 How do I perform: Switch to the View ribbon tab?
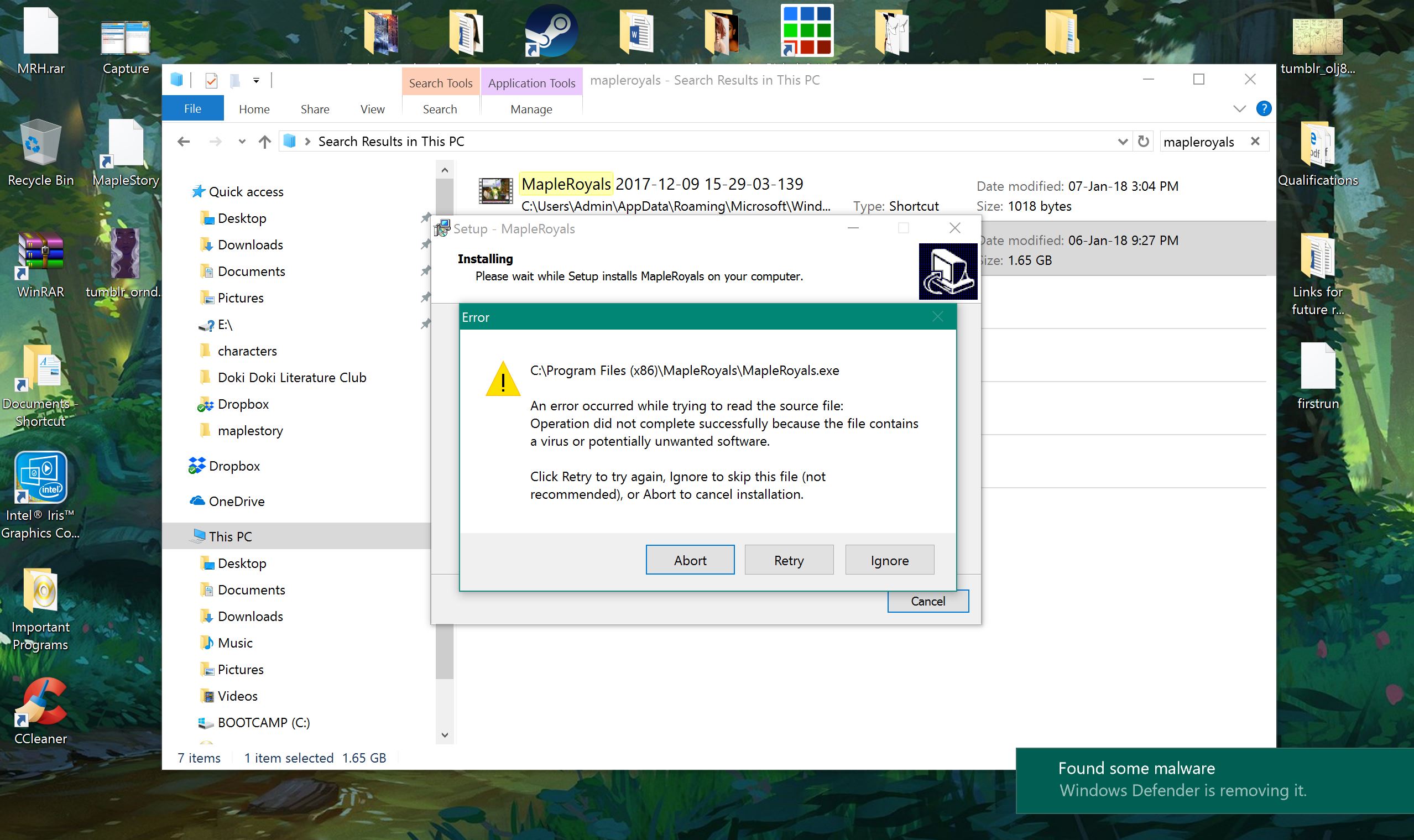coord(373,109)
